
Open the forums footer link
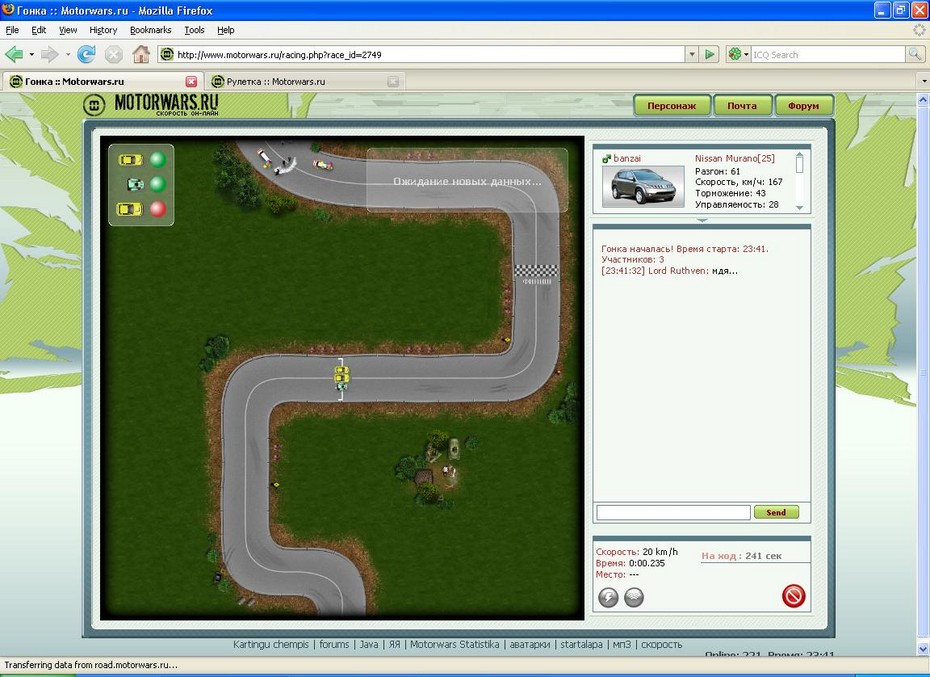[x=334, y=644]
